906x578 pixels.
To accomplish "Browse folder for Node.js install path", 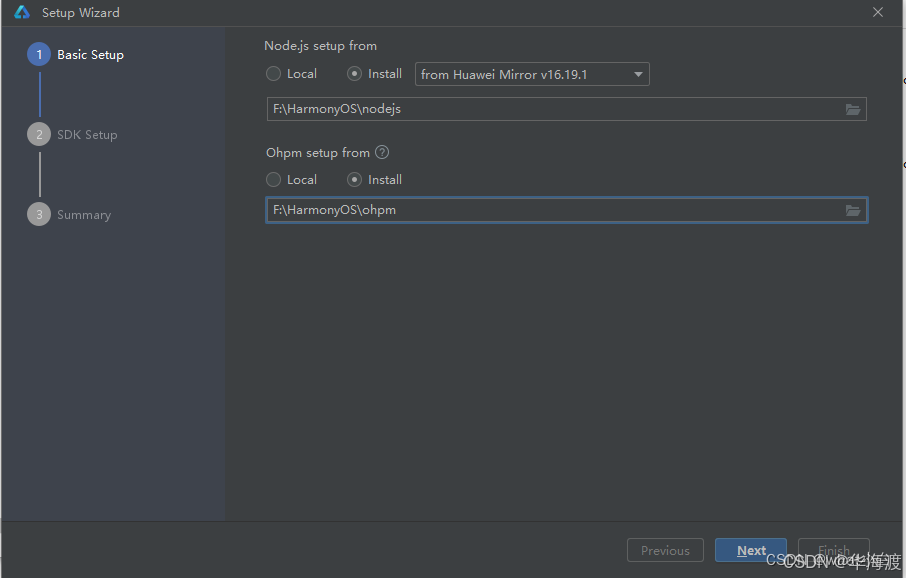I will click(x=853, y=109).
